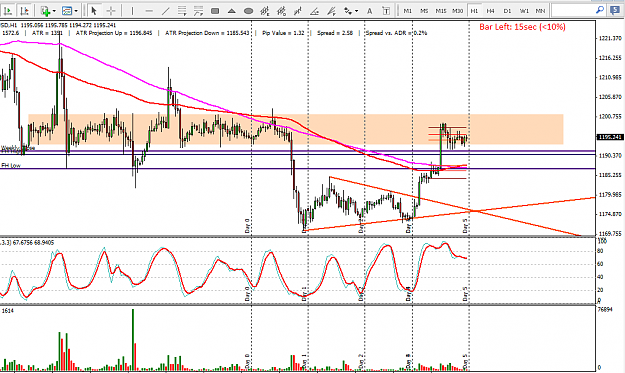Click the 'Day 0' marker in price chart
625x373 pixels.
point(247,226)
